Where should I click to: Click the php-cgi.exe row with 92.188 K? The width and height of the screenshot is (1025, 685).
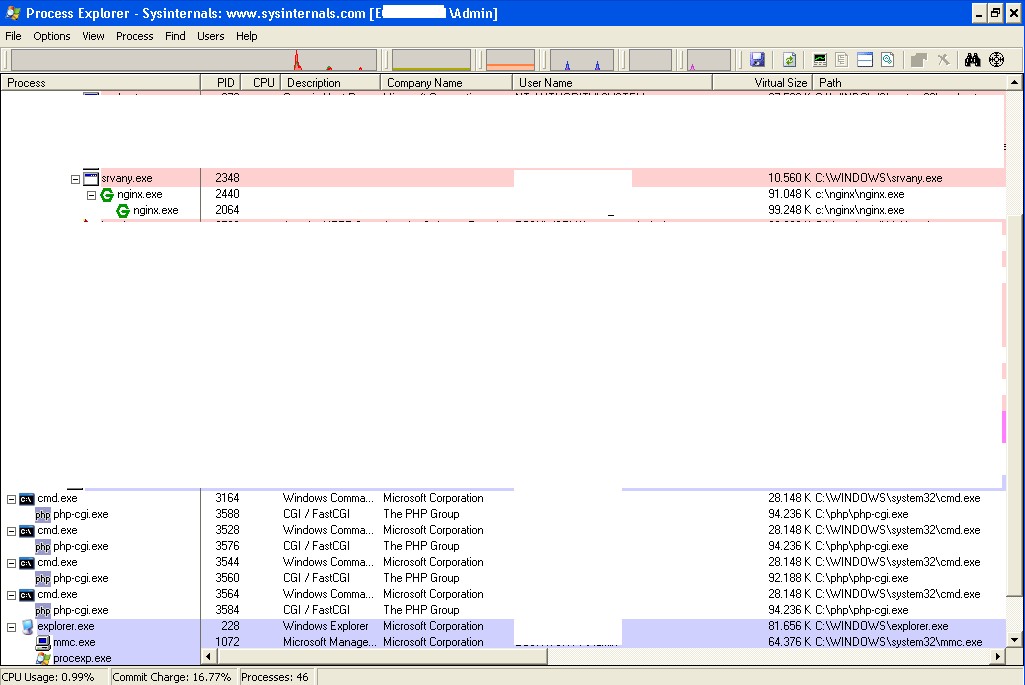[x=503, y=578]
